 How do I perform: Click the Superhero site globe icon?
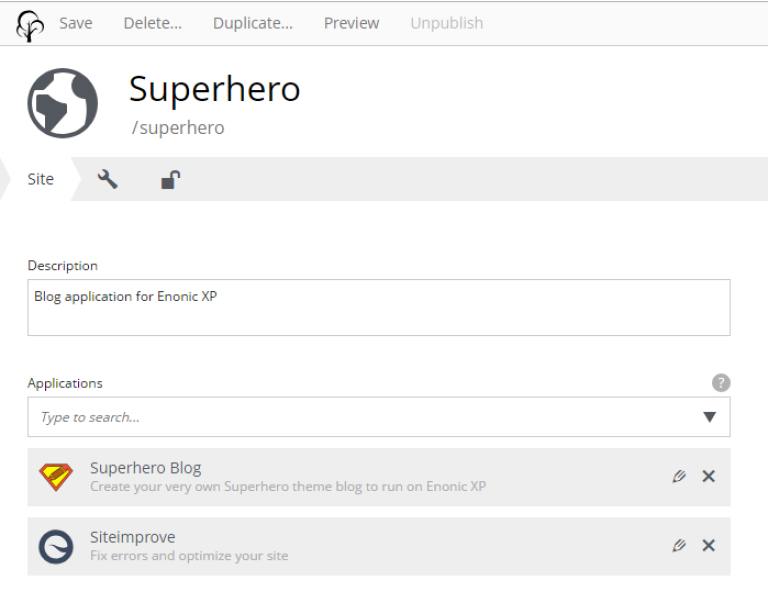(62, 103)
